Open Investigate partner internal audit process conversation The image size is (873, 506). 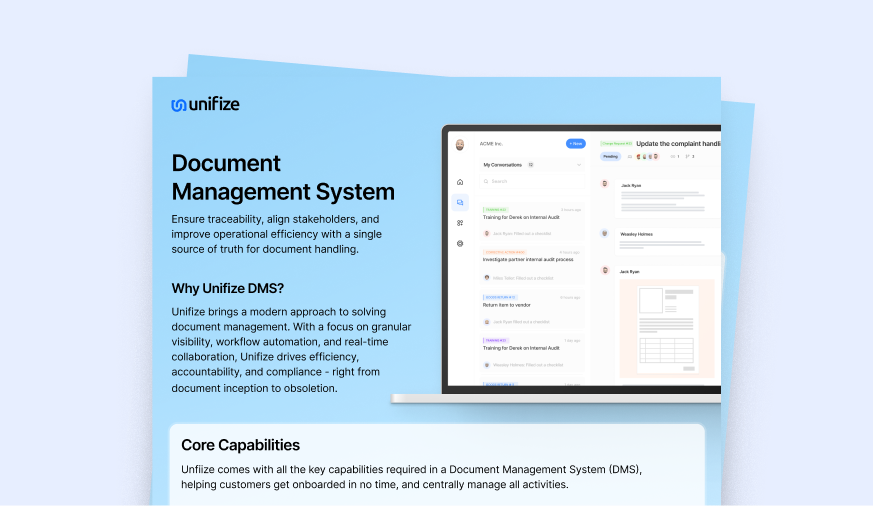(x=532, y=265)
